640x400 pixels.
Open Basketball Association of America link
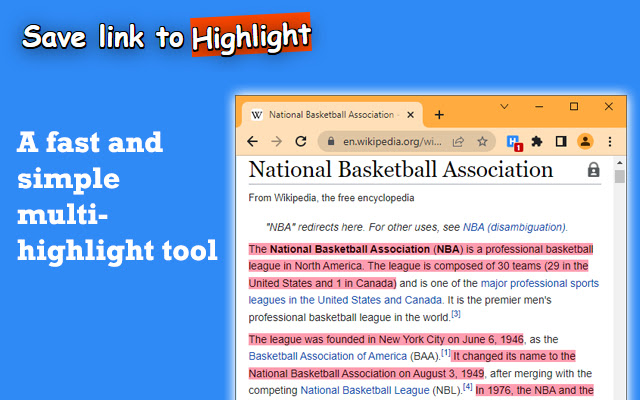pos(328,356)
